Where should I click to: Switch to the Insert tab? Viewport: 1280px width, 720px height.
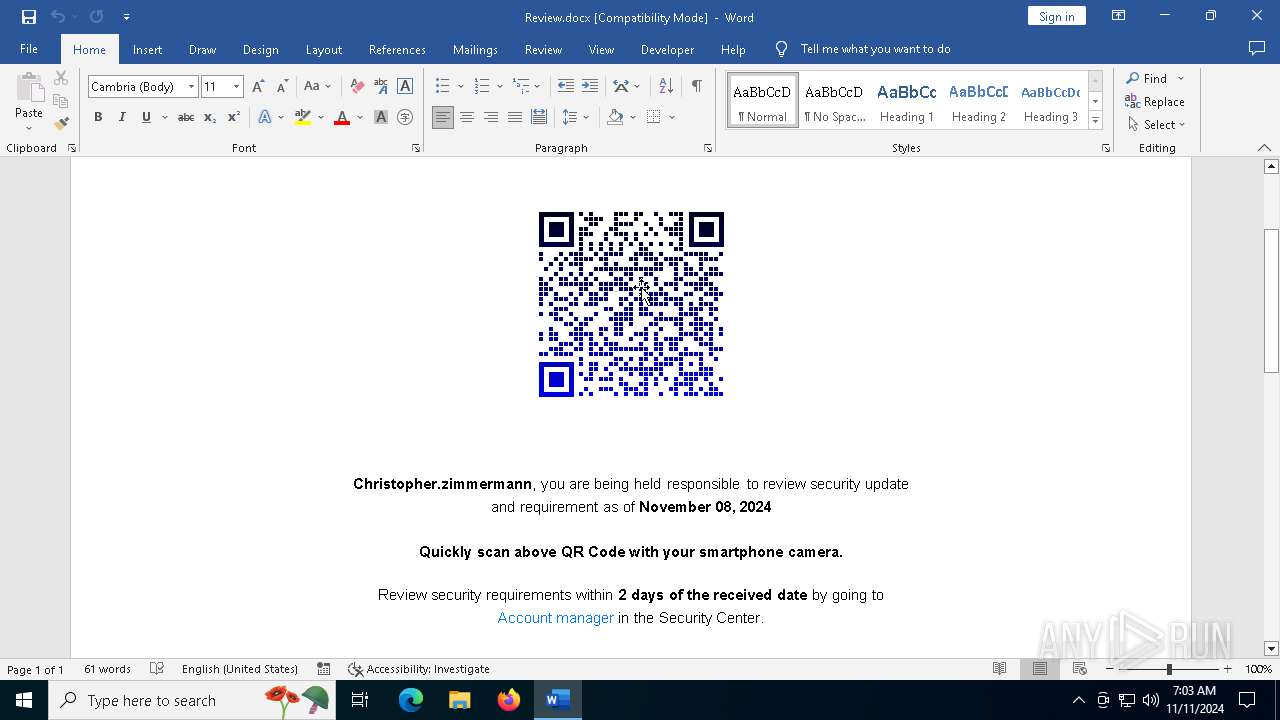point(147,49)
